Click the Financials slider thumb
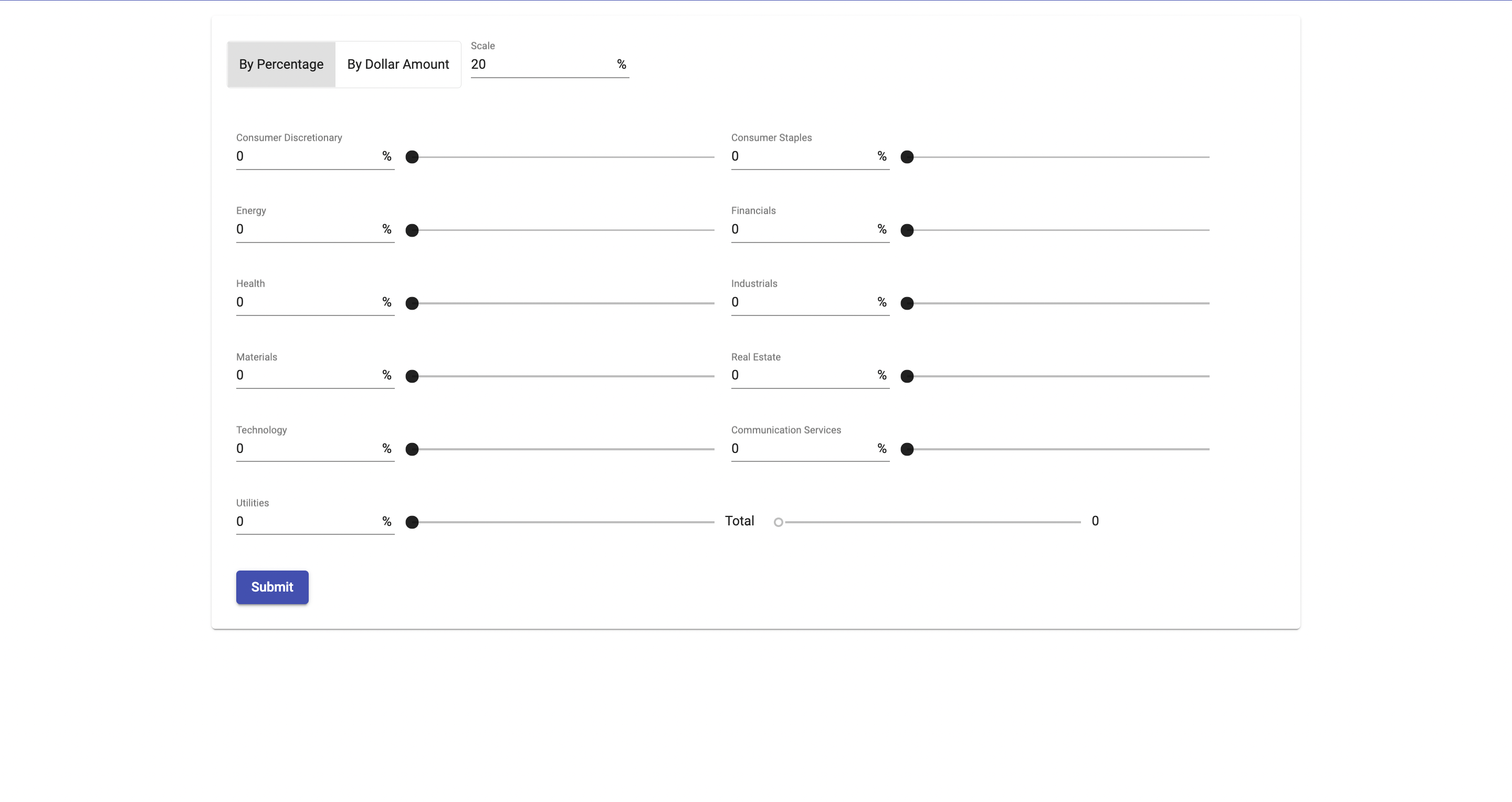The height and width of the screenshot is (802, 1512). click(907, 230)
